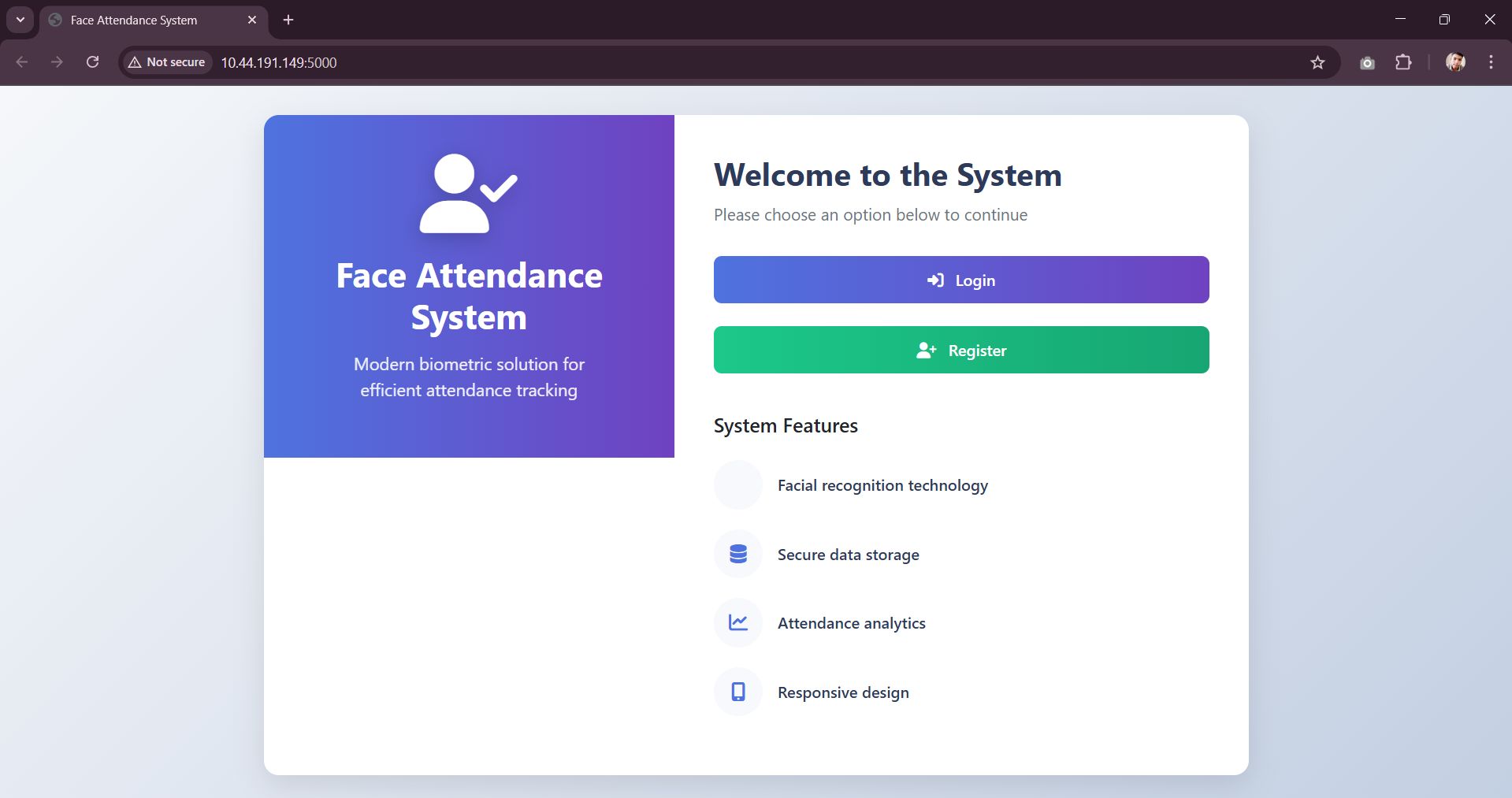This screenshot has width=1512, height=798.
Task: Close the Face Attendance System tab
Action: 252,20
